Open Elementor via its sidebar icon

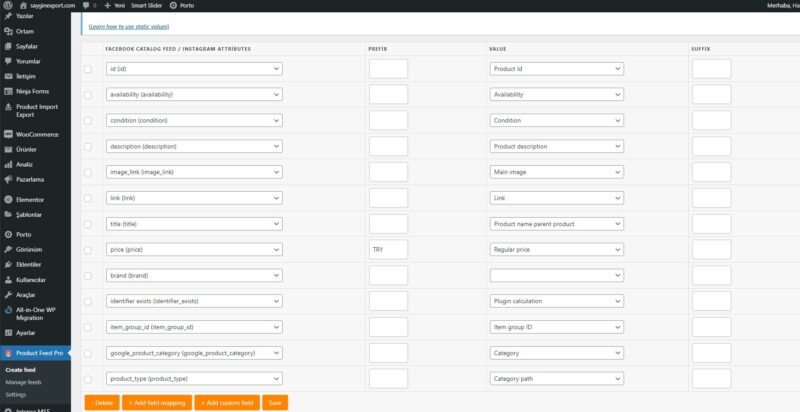click(x=8, y=199)
